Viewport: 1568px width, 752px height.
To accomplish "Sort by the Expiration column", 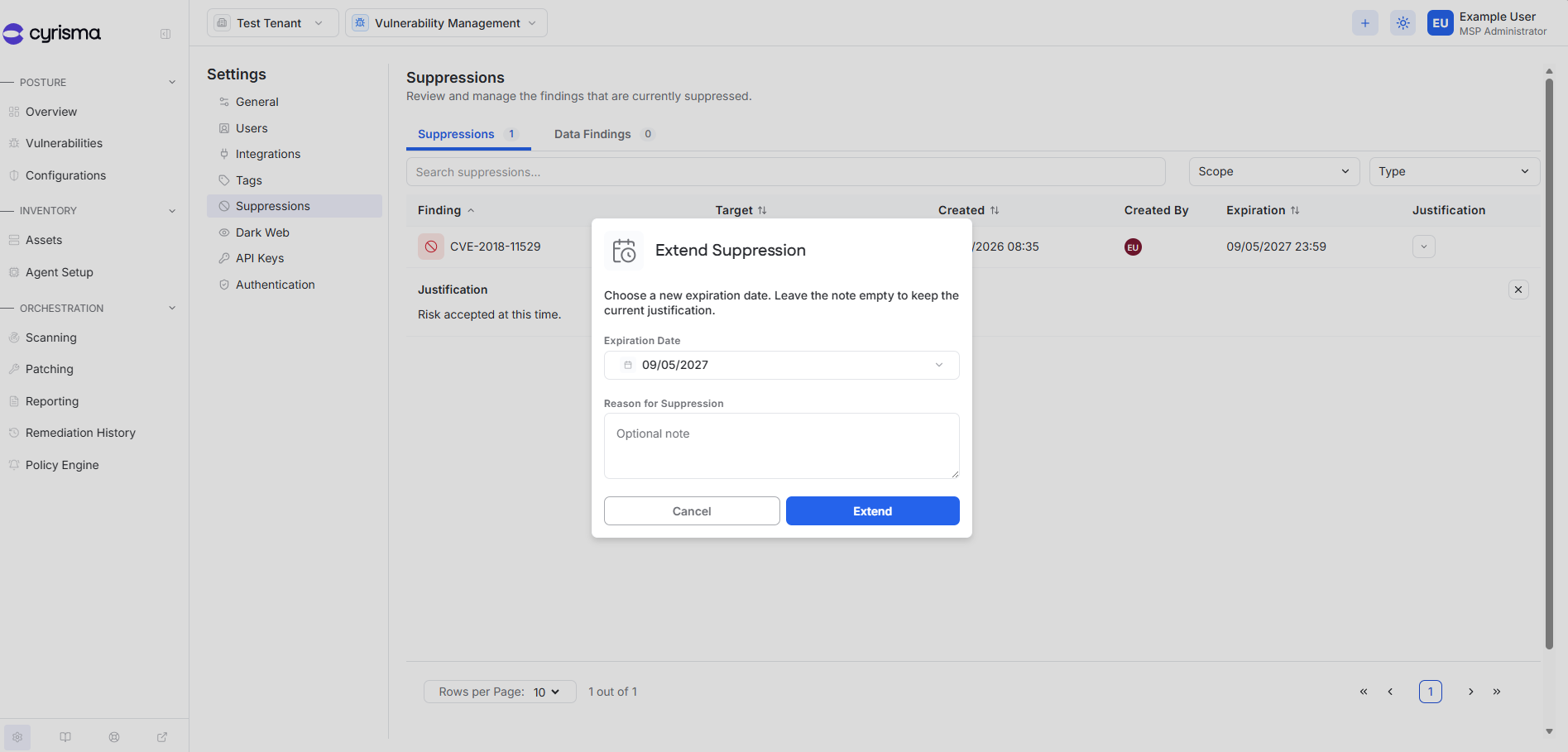I will pyautogui.click(x=1263, y=210).
